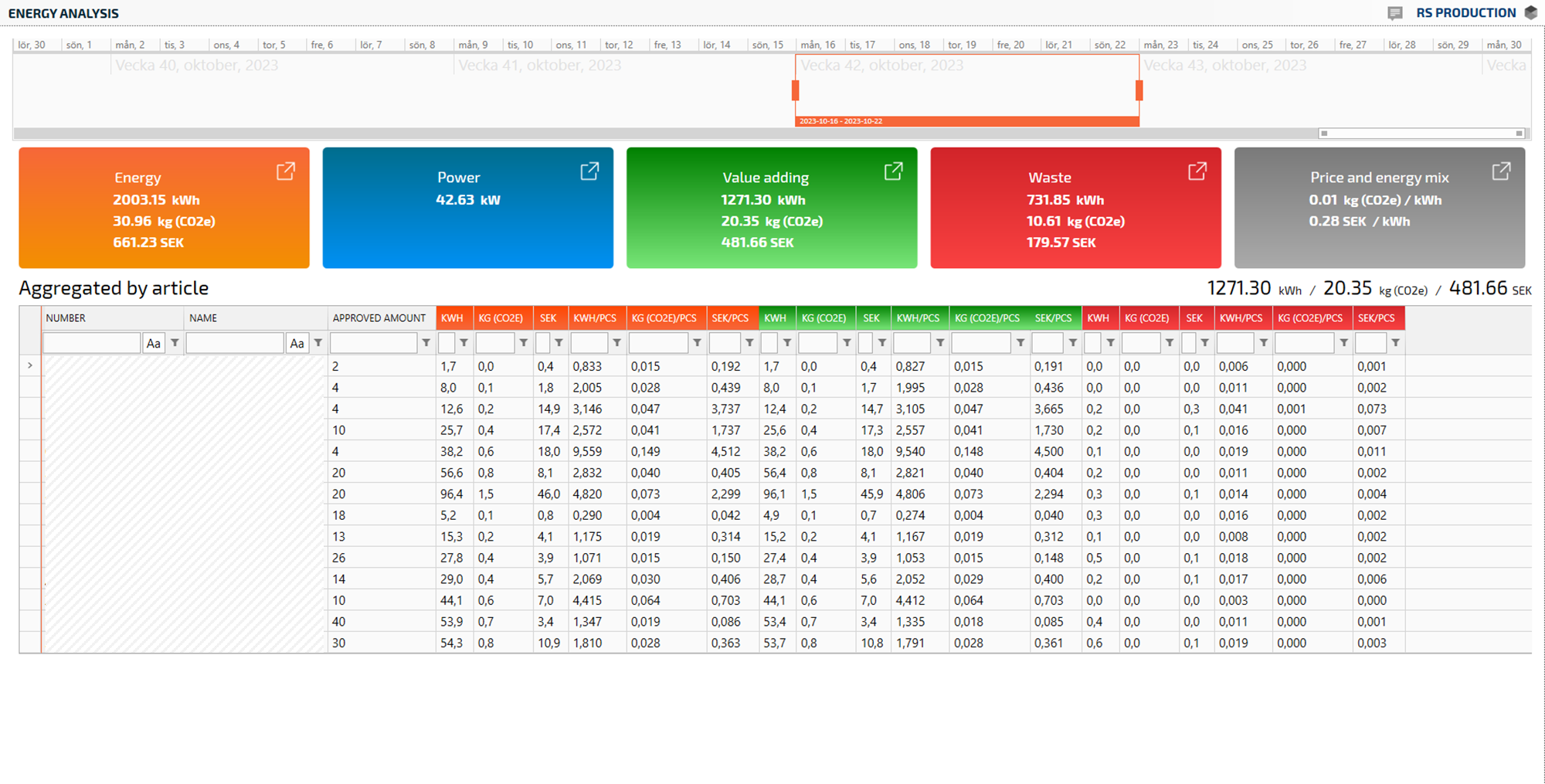Open the Value adding pop-out icon
Image resolution: width=1545 pixels, height=784 pixels.
tap(893, 171)
